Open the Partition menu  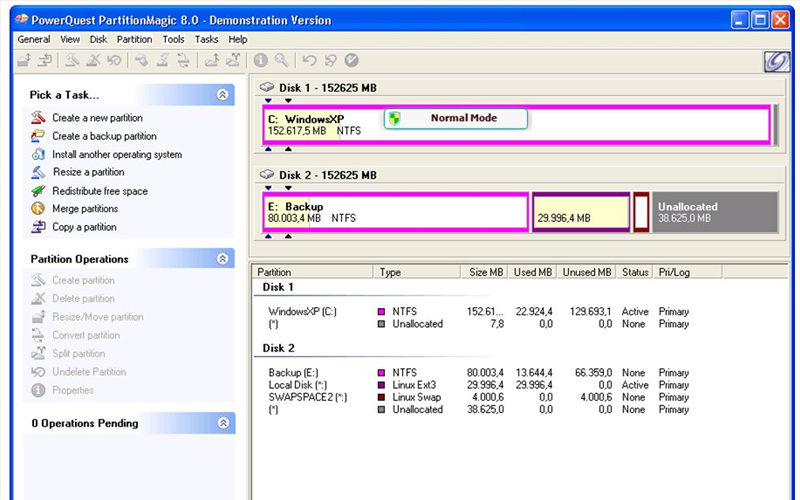[x=134, y=39]
